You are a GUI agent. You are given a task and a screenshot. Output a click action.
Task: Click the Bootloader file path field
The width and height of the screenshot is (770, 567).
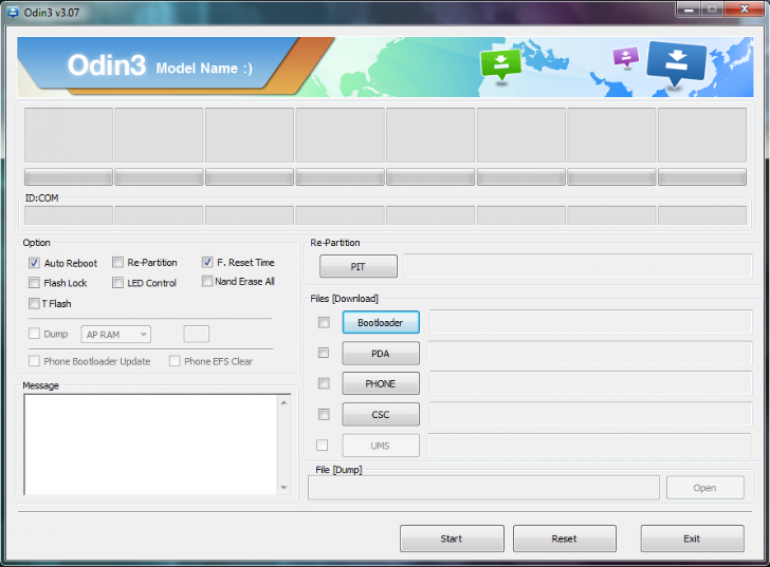point(590,322)
